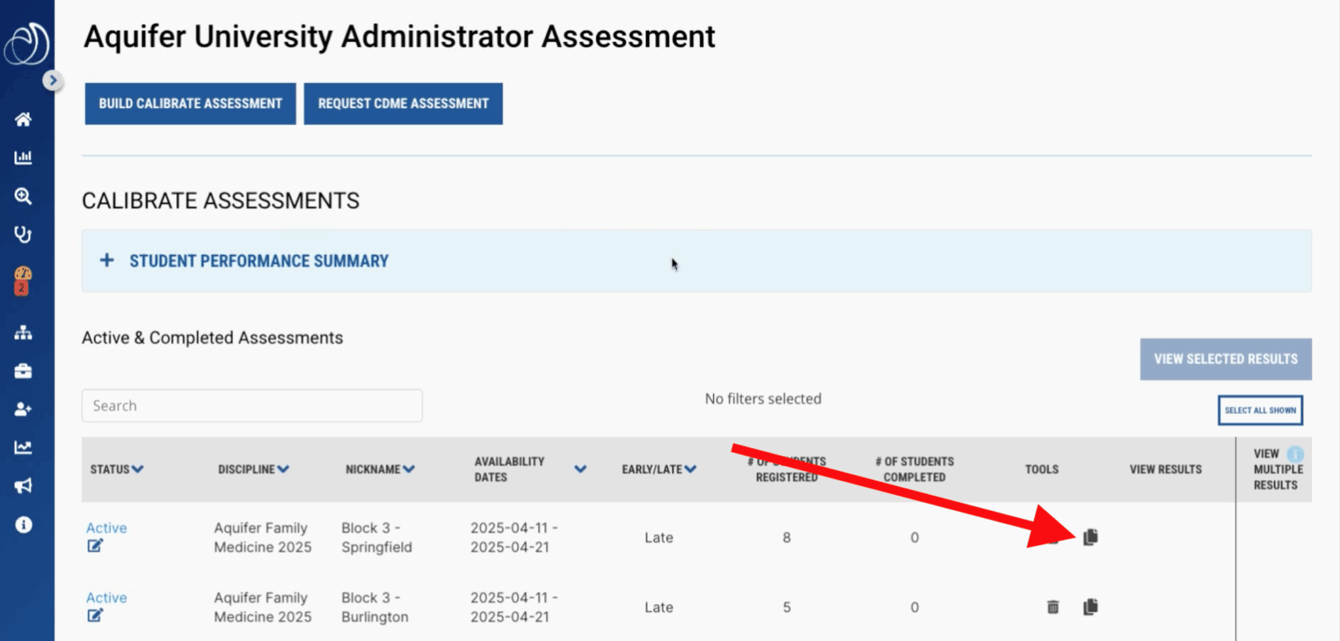Image resolution: width=1340 pixels, height=641 pixels.
Task: Edit the first Active assessment
Action: [96, 545]
